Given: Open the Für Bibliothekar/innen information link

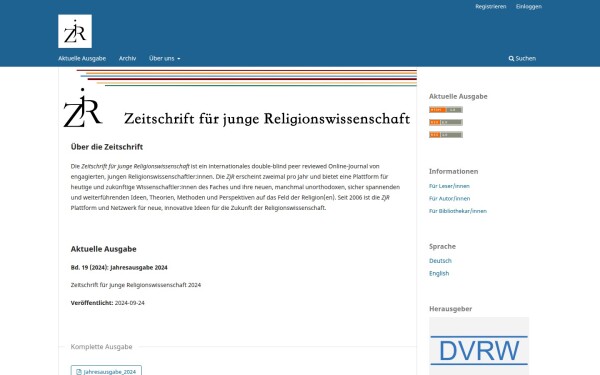Looking at the screenshot, I should [x=458, y=211].
